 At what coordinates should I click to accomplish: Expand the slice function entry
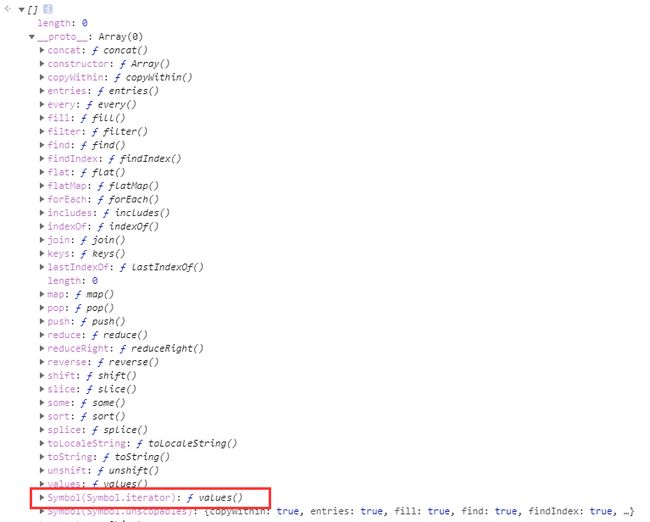(x=42, y=389)
